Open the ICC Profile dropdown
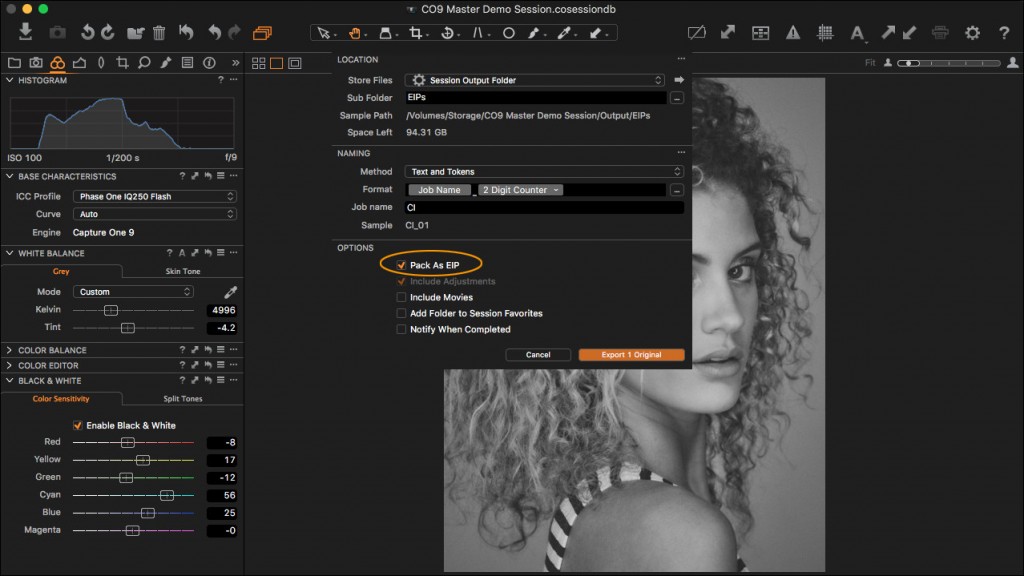 (x=154, y=197)
